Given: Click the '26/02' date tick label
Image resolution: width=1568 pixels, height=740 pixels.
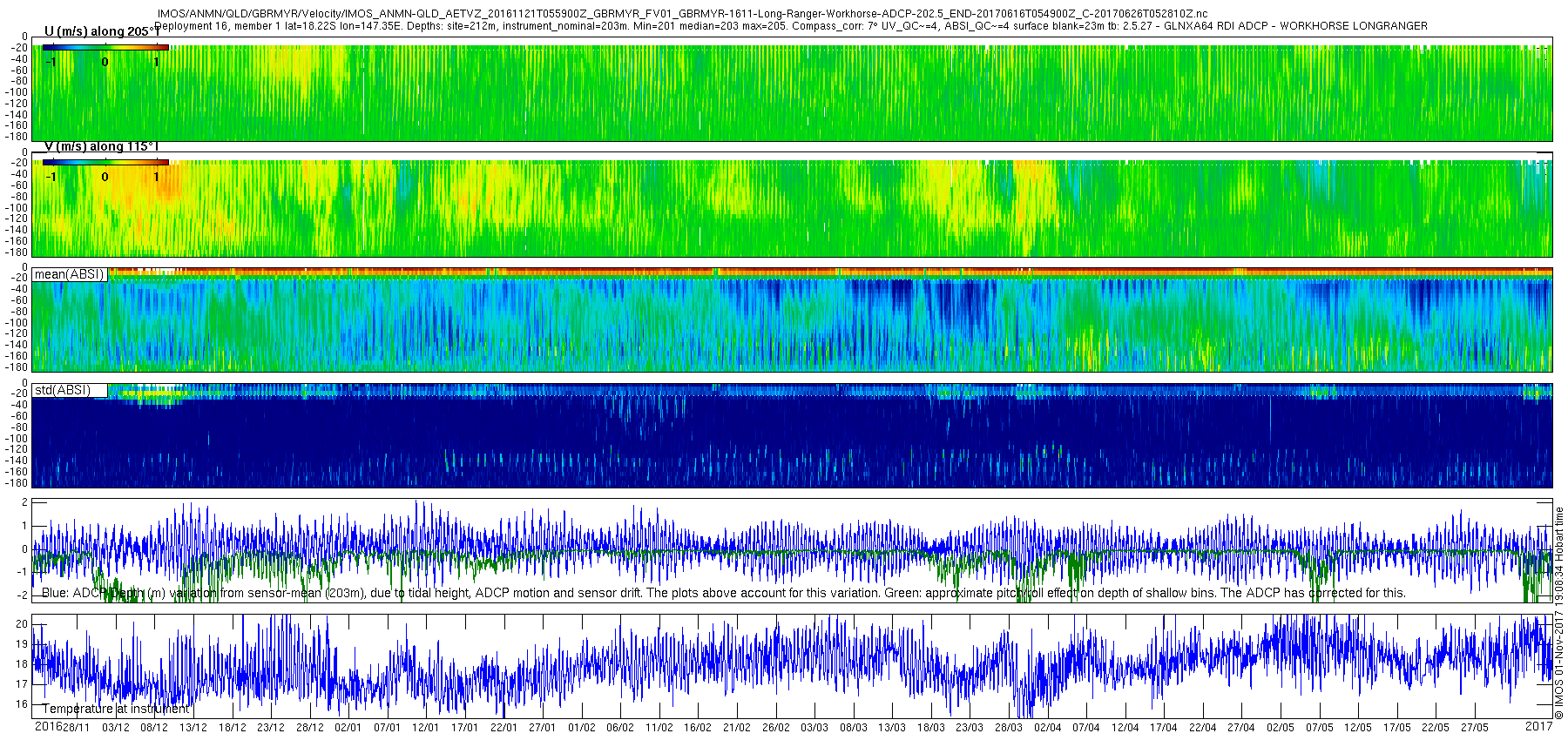Looking at the screenshot, I should (775, 727).
